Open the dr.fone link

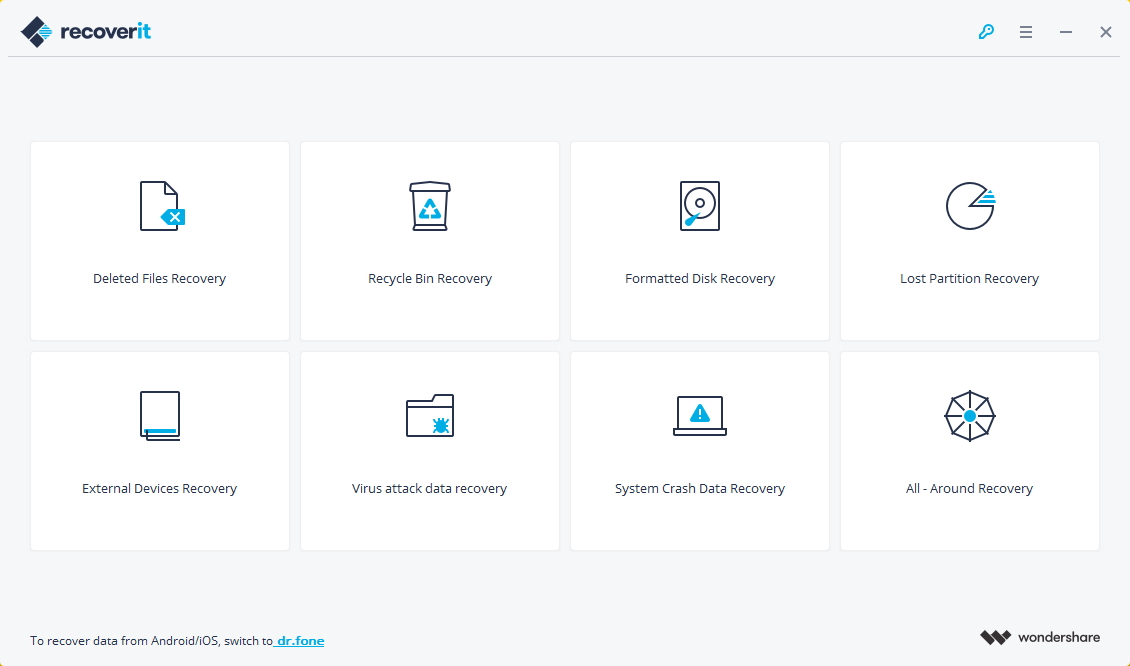click(300, 640)
